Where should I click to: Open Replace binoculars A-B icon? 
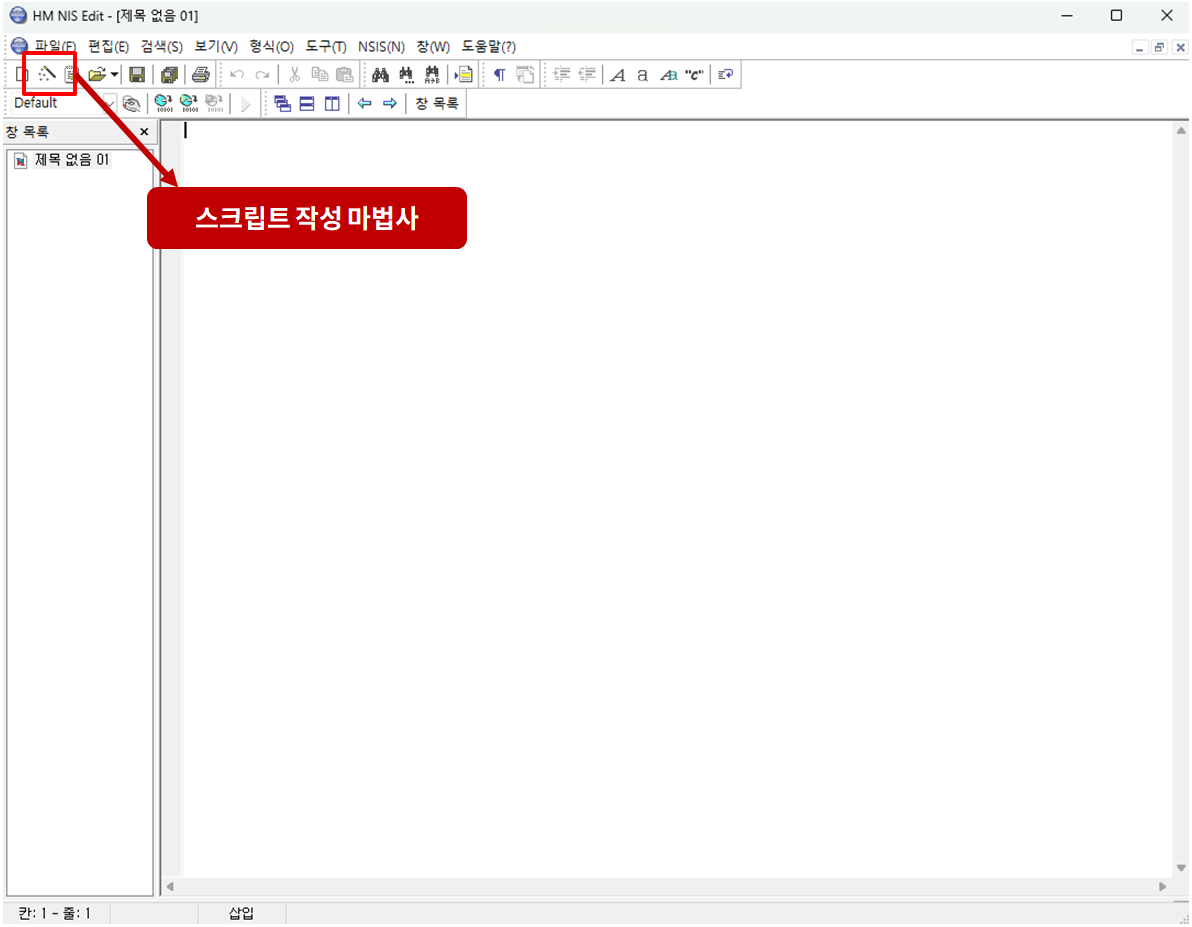(x=432, y=75)
